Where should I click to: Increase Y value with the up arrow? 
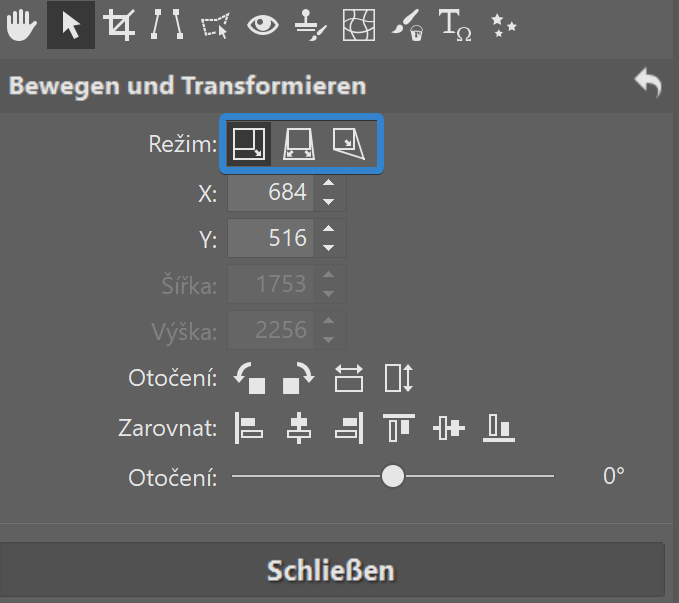pos(329,229)
